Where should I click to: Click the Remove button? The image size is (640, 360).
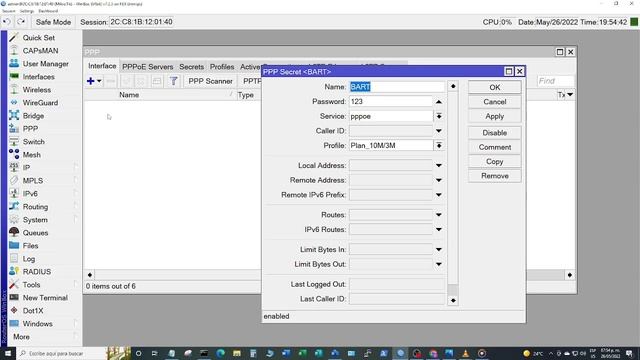click(x=495, y=176)
